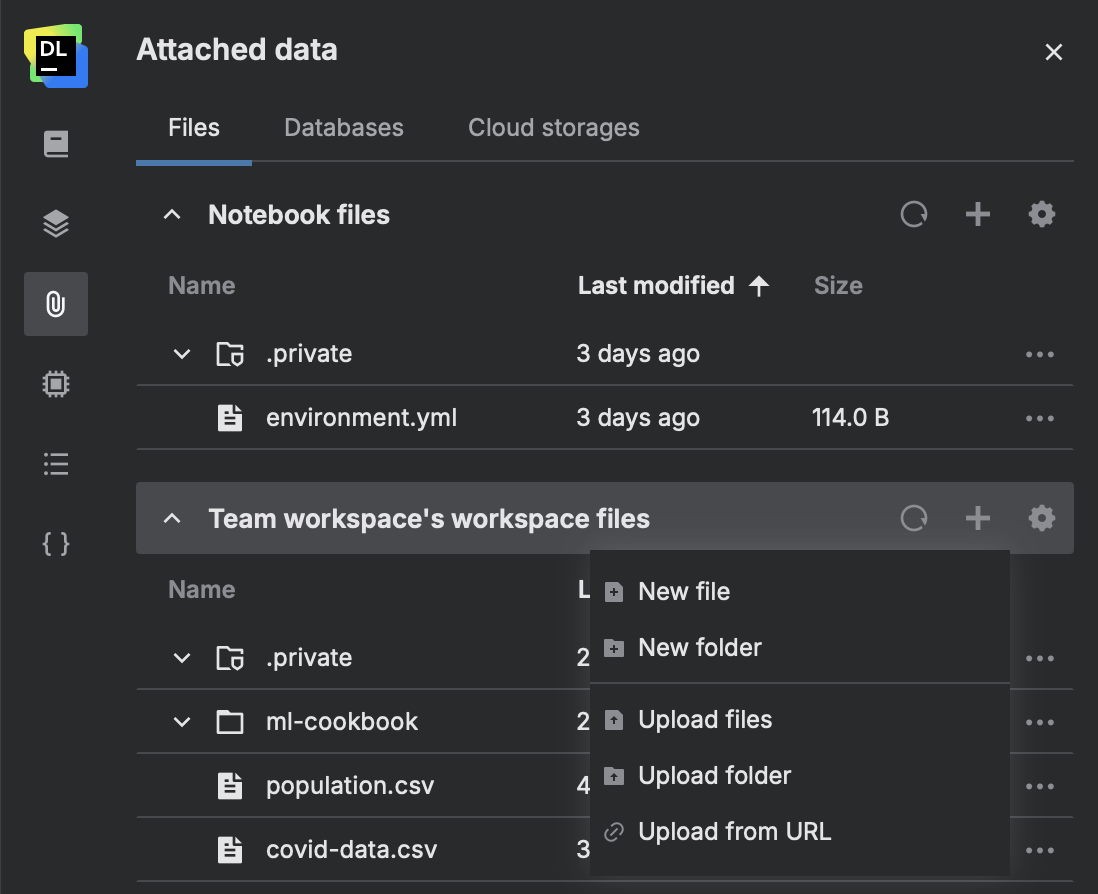Switch to the Cloud storages tab
The width and height of the screenshot is (1098, 894).
553,127
